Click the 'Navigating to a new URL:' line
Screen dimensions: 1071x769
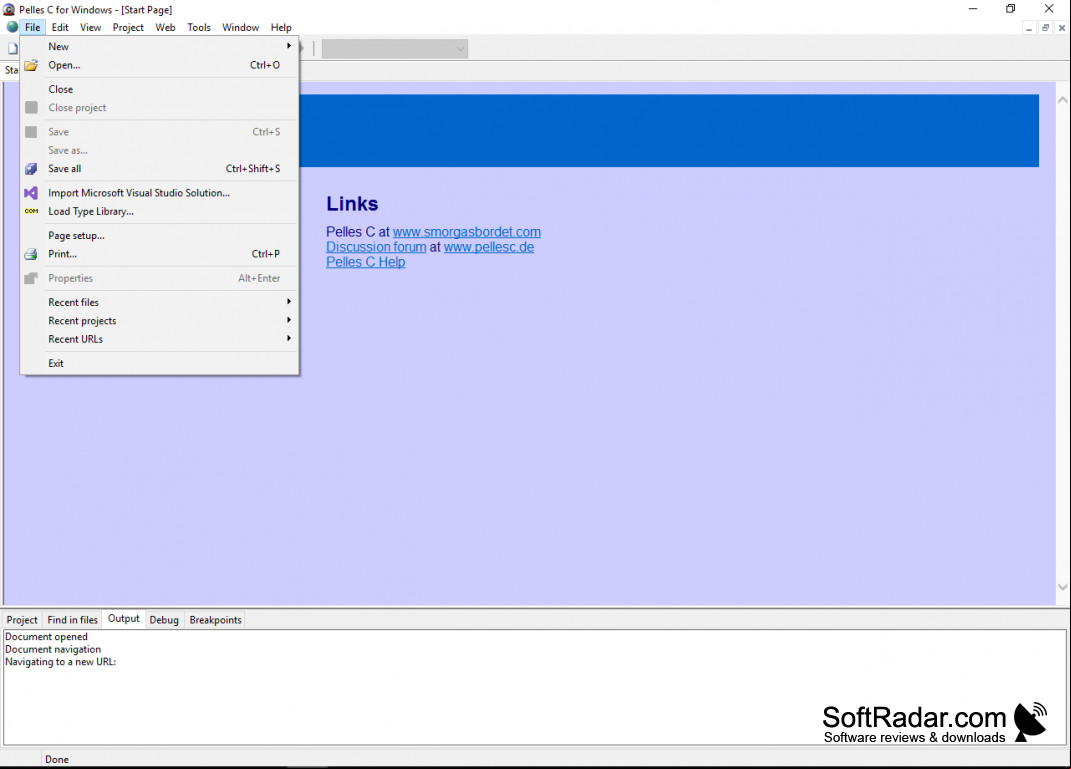click(x=61, y=662)
